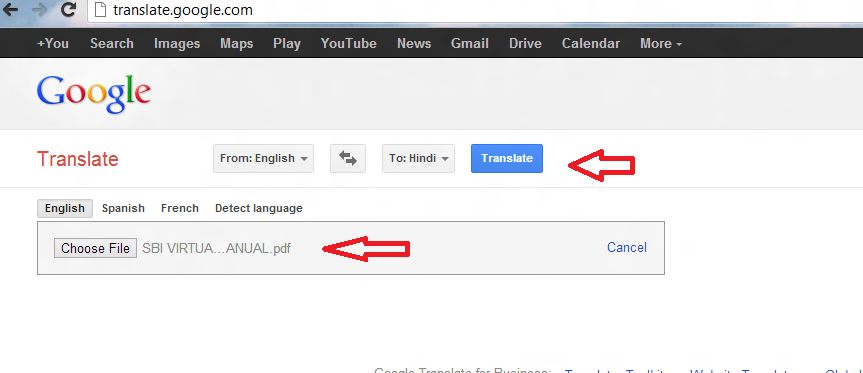This screenshot has height=373, width=863.
Task: Click the browser forward arrow
Action: [39, 9]
